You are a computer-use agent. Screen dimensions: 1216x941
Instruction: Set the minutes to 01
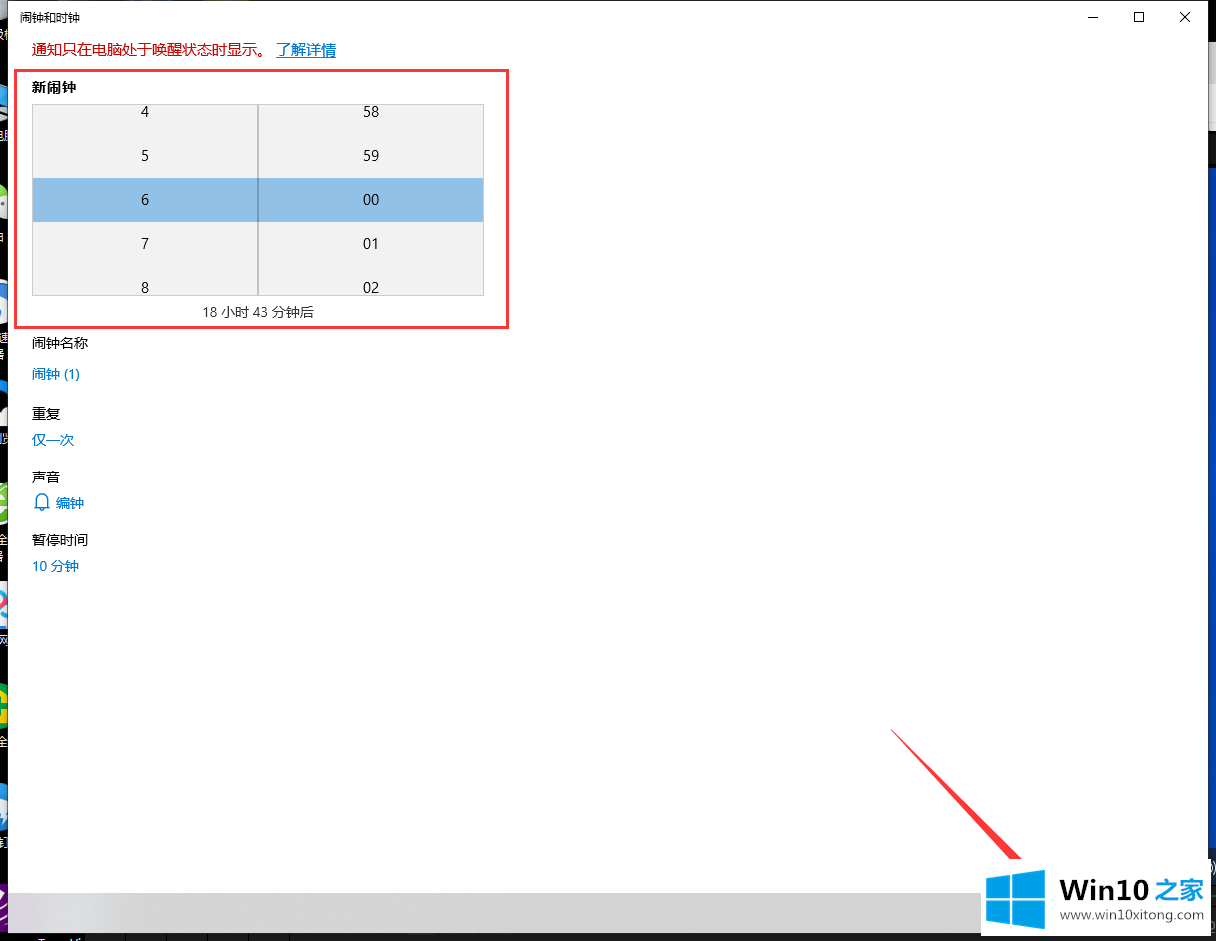[x=371, y=244]
